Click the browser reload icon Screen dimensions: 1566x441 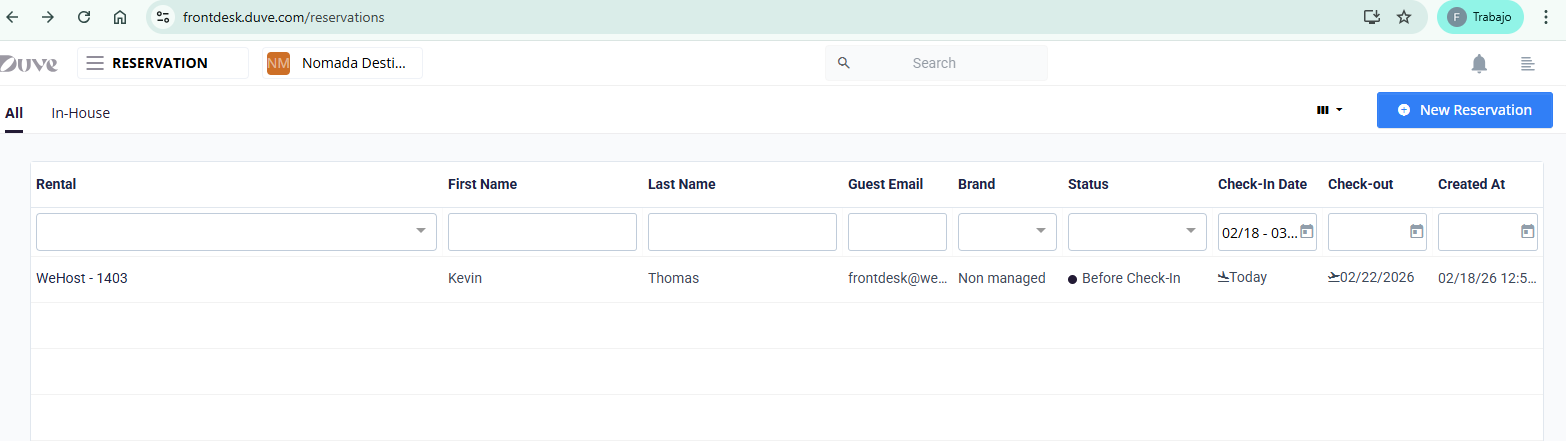point(84,17)
